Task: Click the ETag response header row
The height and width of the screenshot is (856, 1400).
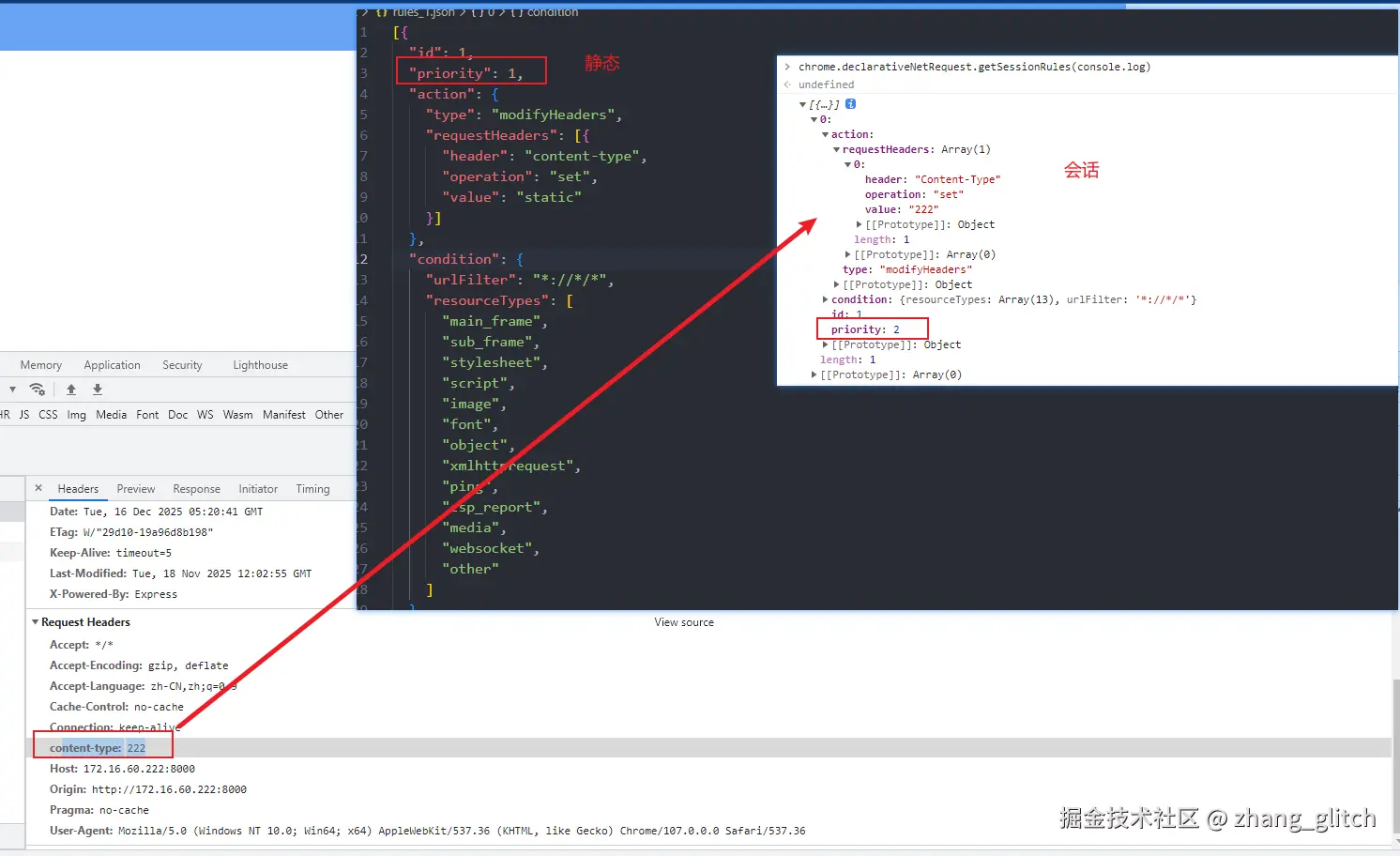Action: click(x=131, y=532)
